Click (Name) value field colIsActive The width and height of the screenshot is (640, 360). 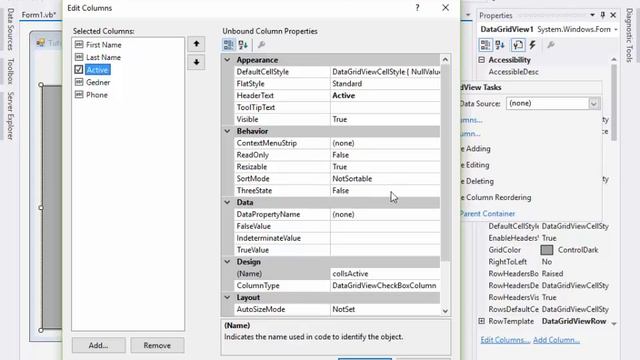tap(385, 273)
